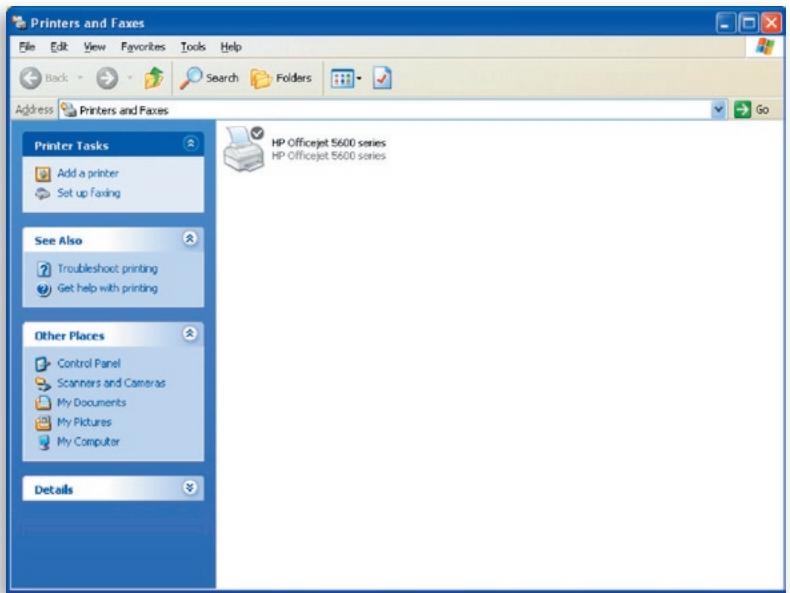Collapse the Printer Tasks panel
This screenshot has height=593, width=790.
tap(190, 144)
